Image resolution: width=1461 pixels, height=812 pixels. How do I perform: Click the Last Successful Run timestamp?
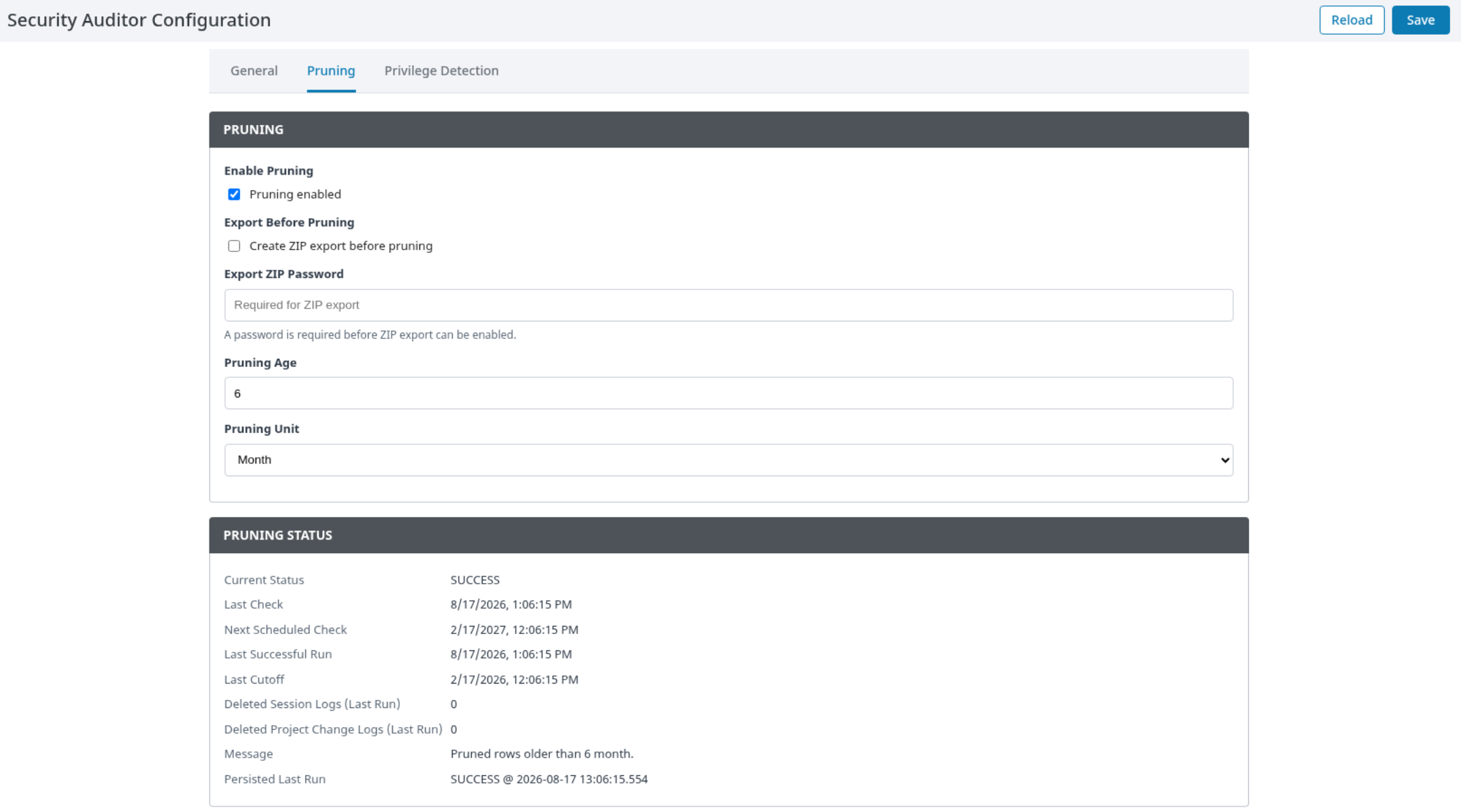pos(511,654)
